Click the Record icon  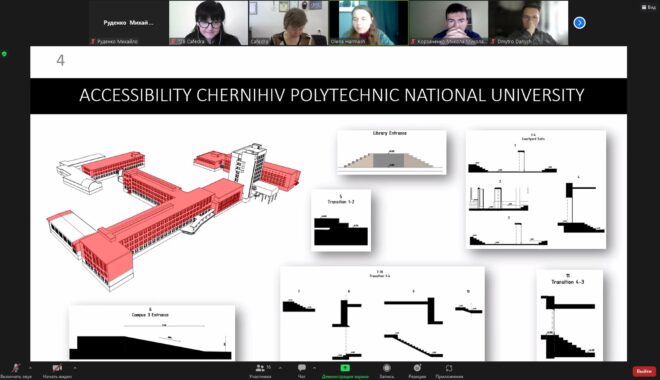[x=386, y=368]
